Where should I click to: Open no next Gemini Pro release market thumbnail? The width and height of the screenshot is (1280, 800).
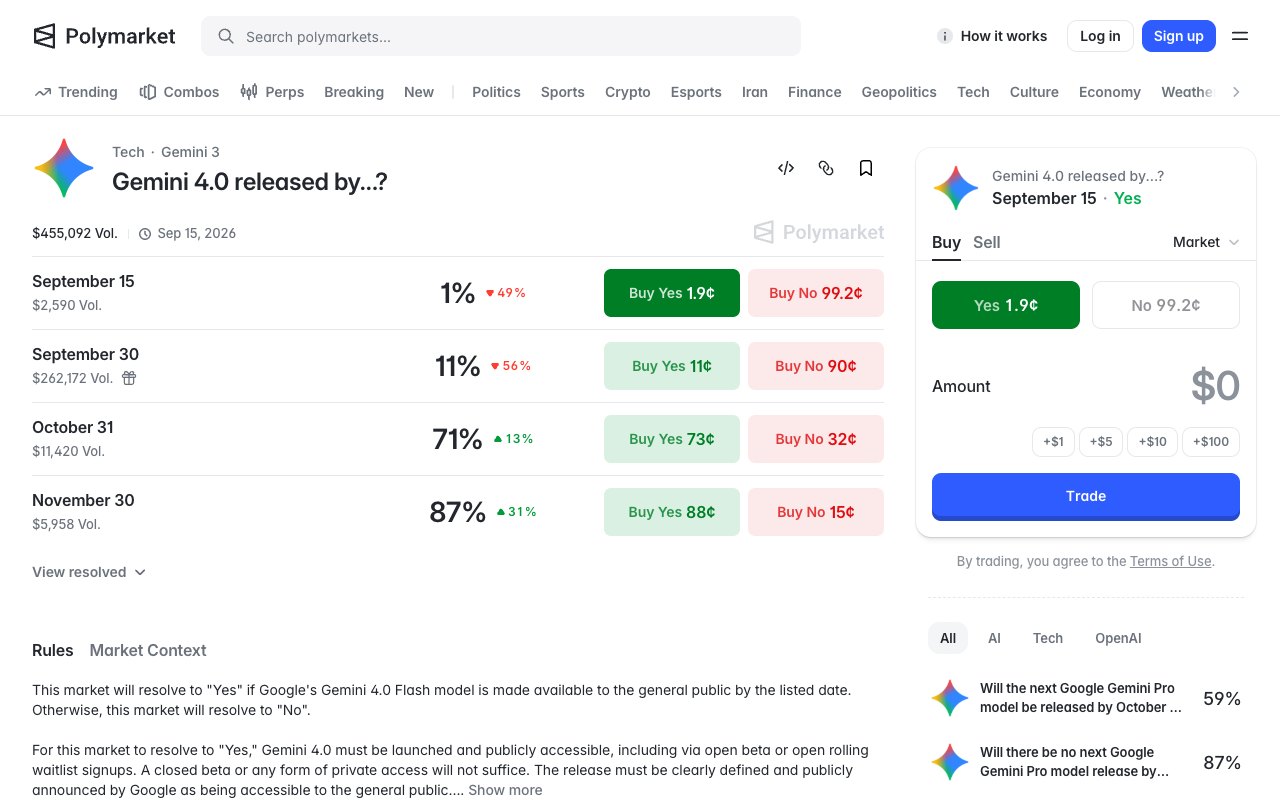point(950,762)
